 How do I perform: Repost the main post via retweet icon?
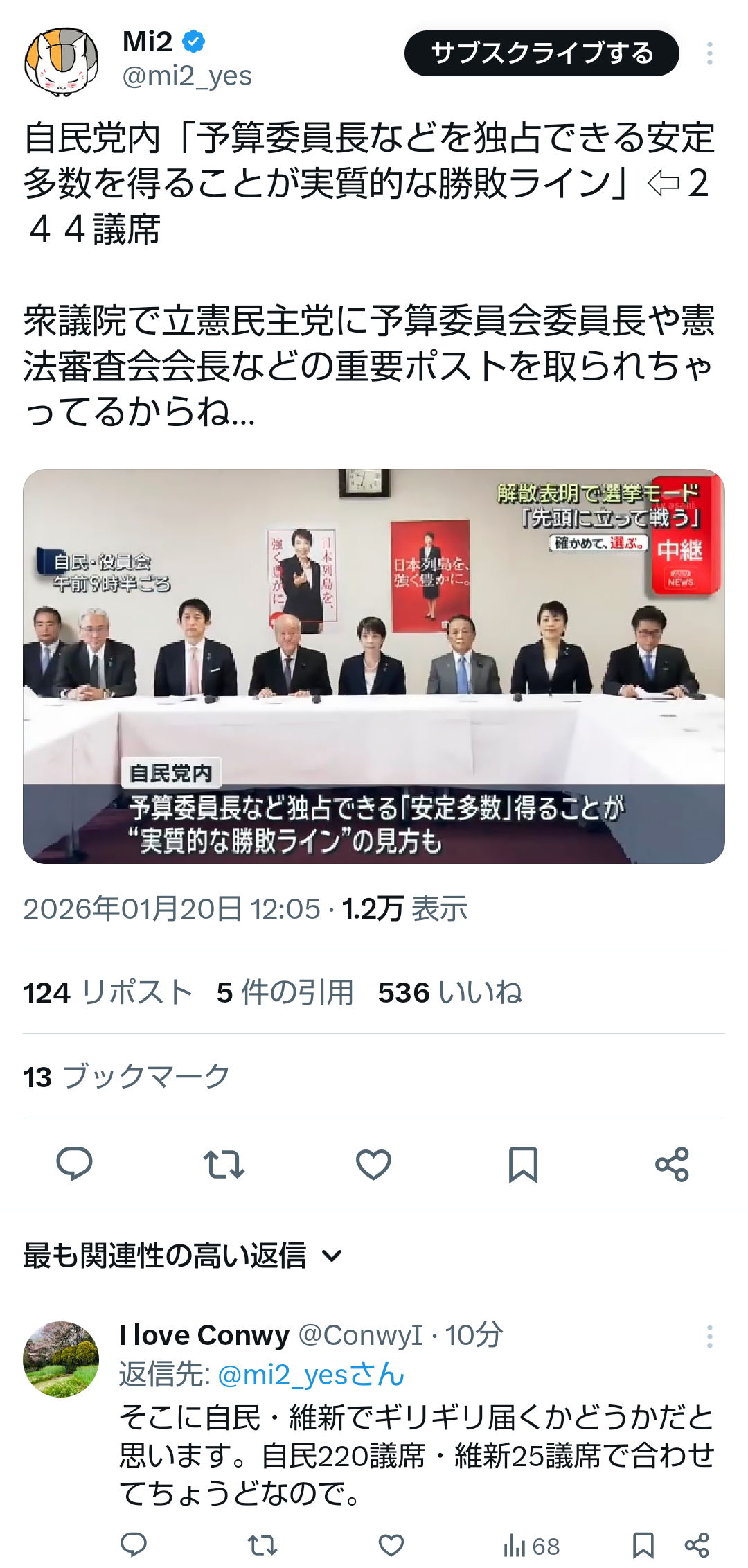tap(224, 1164)
